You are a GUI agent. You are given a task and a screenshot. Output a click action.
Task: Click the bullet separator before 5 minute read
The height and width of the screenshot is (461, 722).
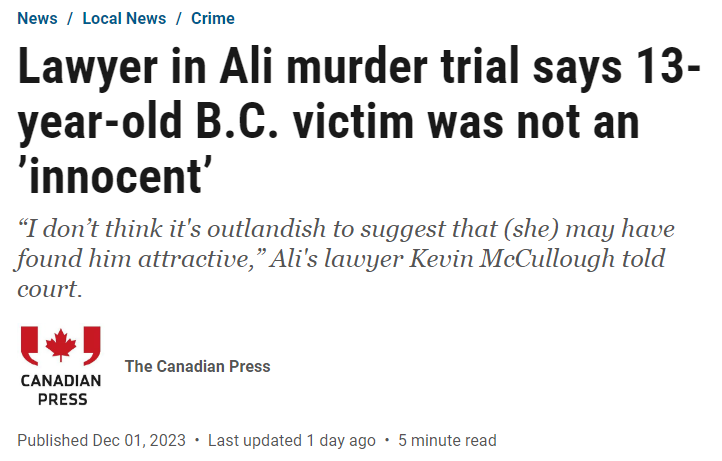(387, 440)
